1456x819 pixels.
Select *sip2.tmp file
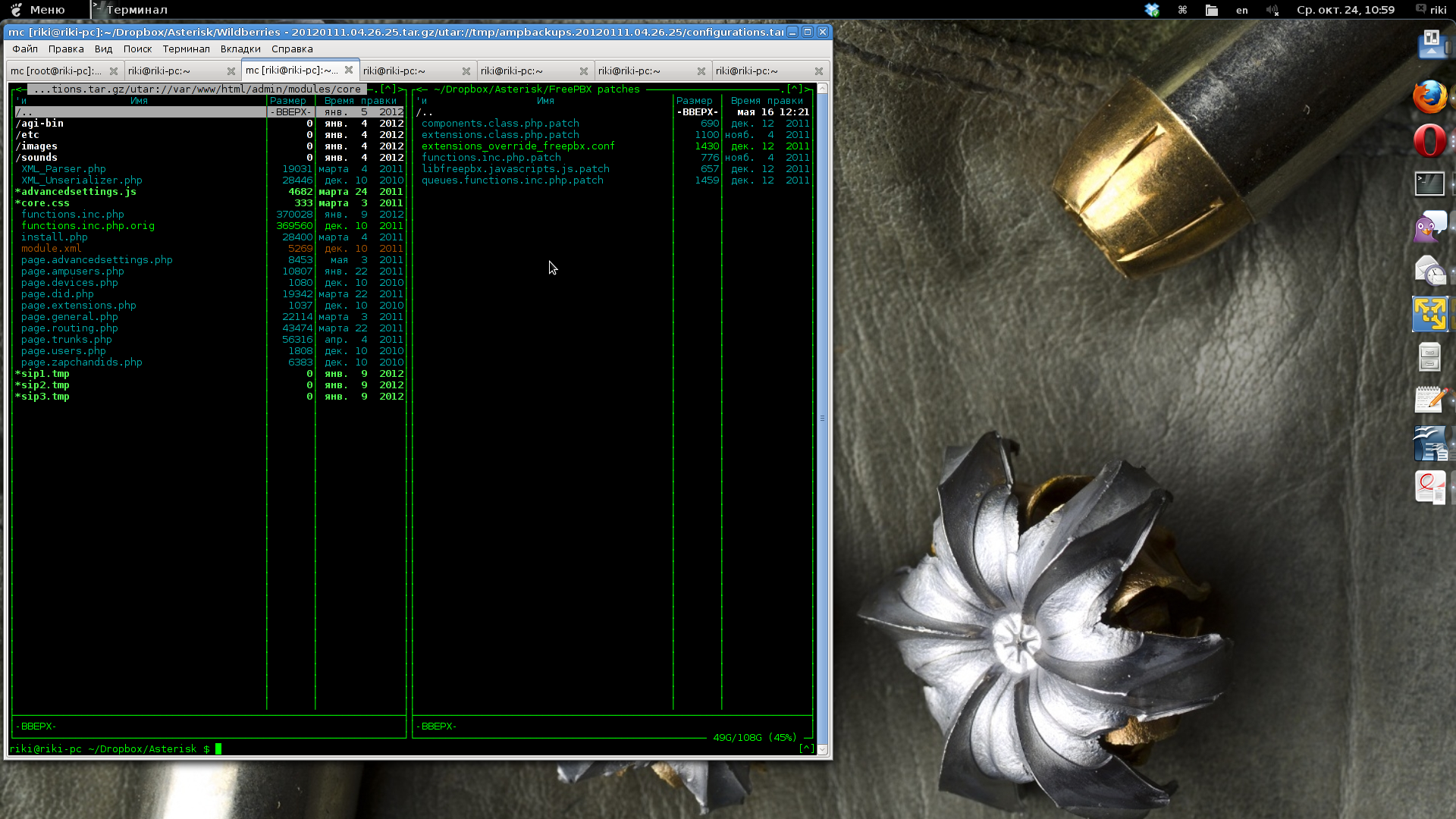209,384
